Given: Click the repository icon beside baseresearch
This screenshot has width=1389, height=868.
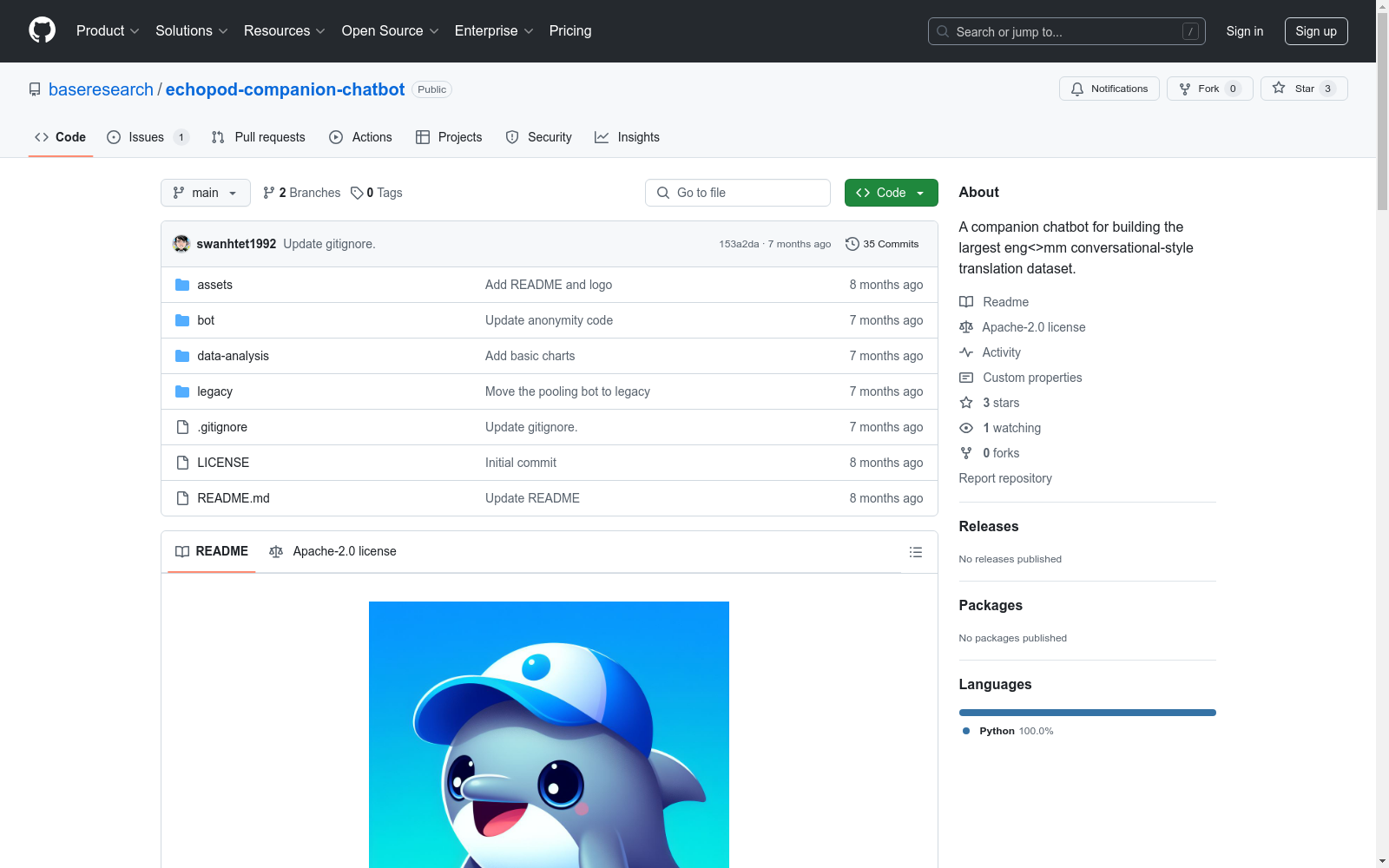Looking at the screenshot, I should (x=35, y=89).
